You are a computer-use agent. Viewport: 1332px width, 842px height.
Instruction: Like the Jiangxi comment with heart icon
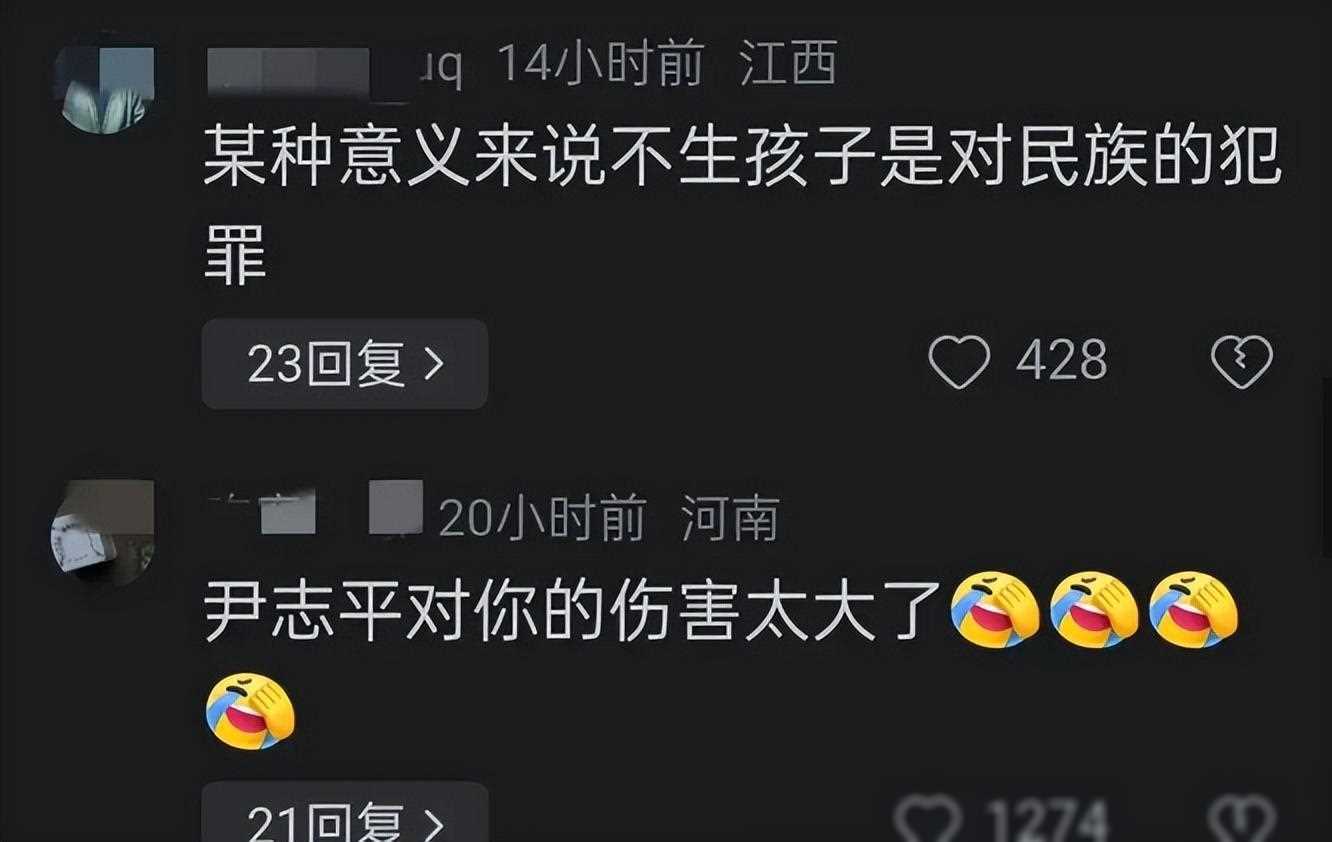tap(959, 361)
